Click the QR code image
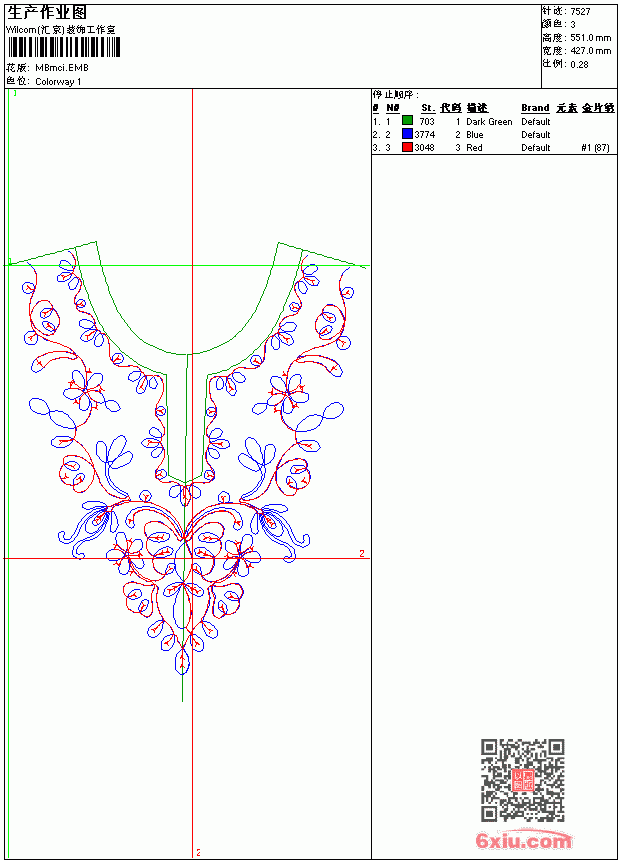This screenshot has height=860, width=620. pos(523,780)
